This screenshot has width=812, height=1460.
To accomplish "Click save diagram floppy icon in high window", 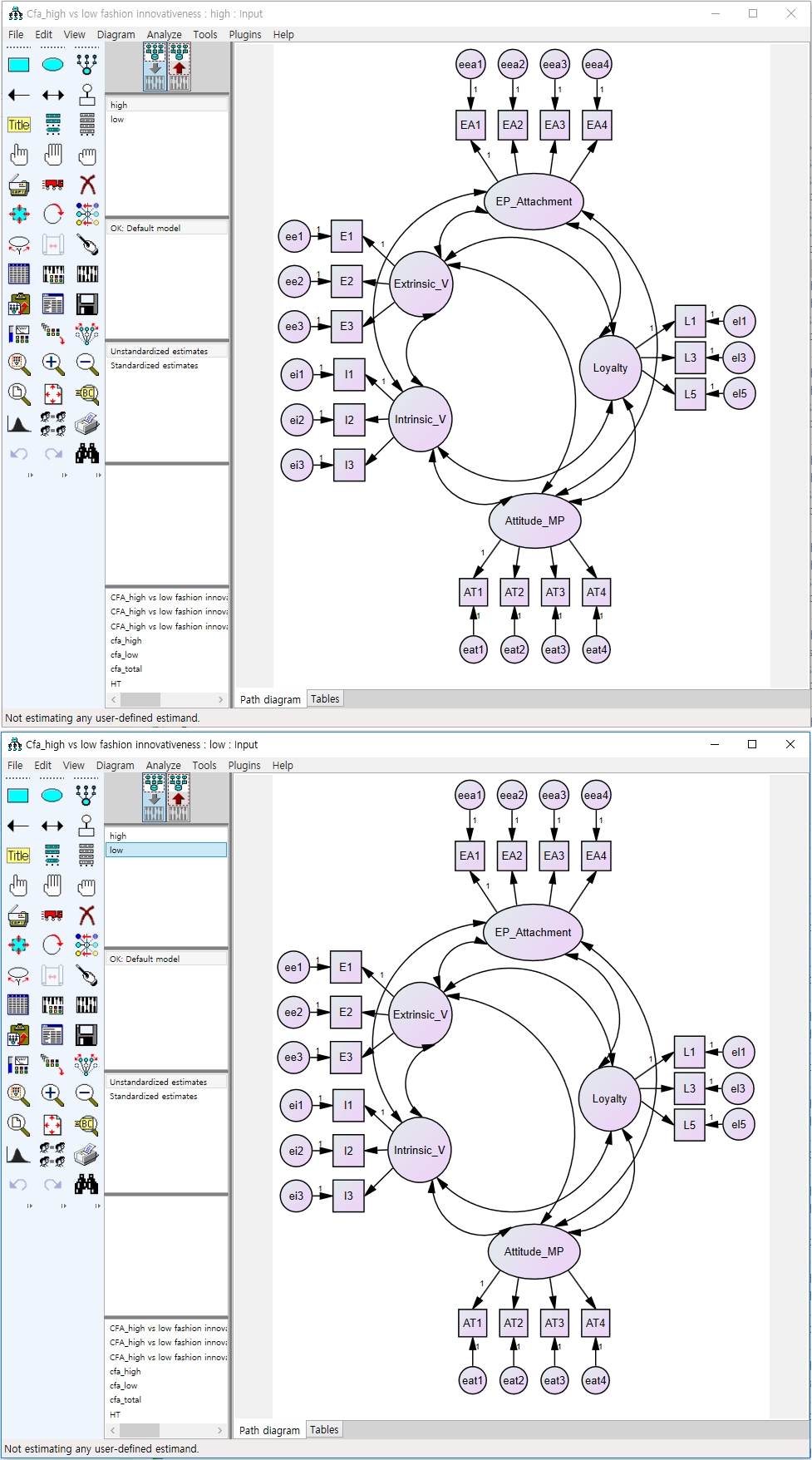I will click(x=86, y=304).
